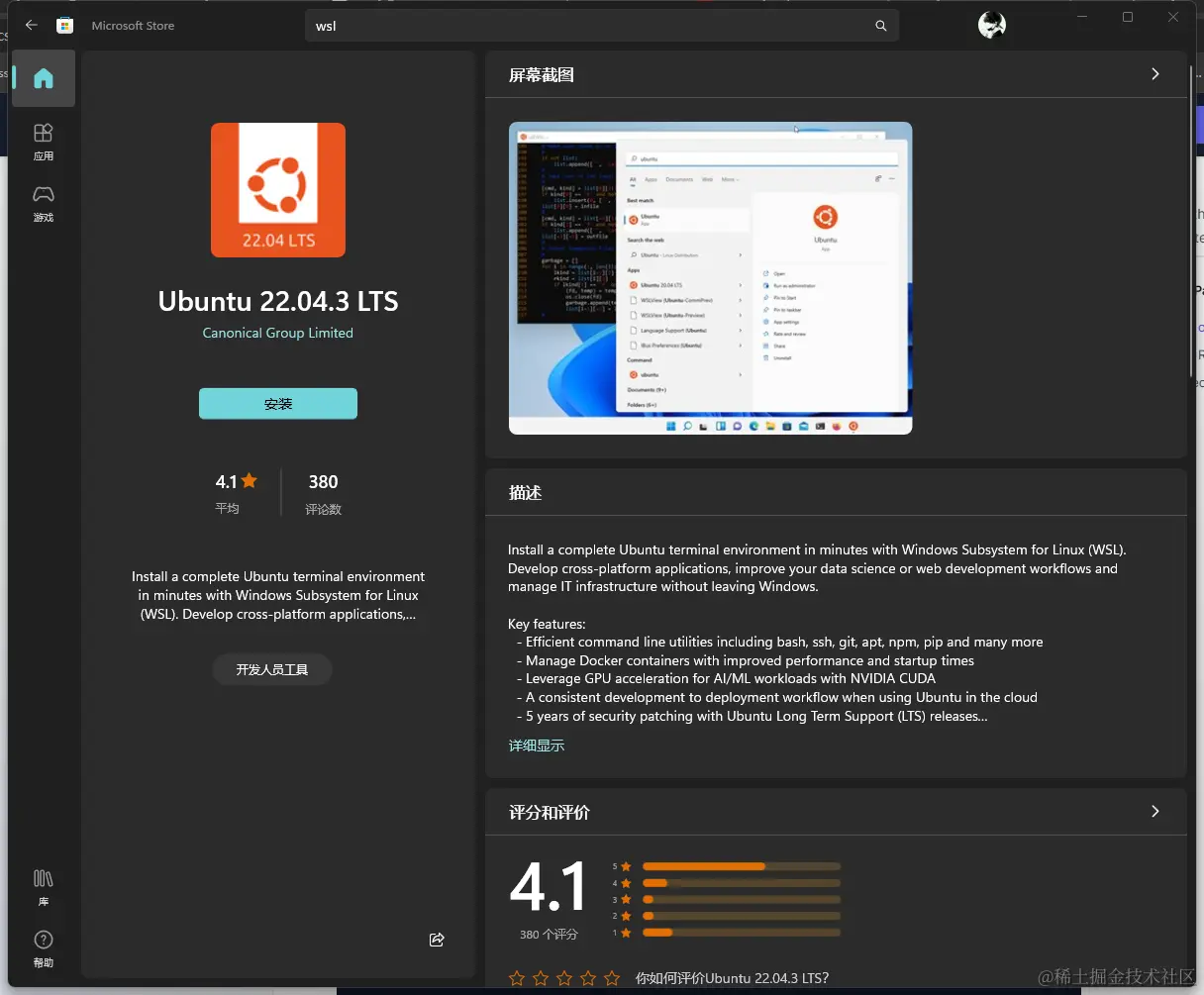This screenshot has width=1204, height=995.
Task: Rate Ubuntu three stars
Action: (564, 978)
